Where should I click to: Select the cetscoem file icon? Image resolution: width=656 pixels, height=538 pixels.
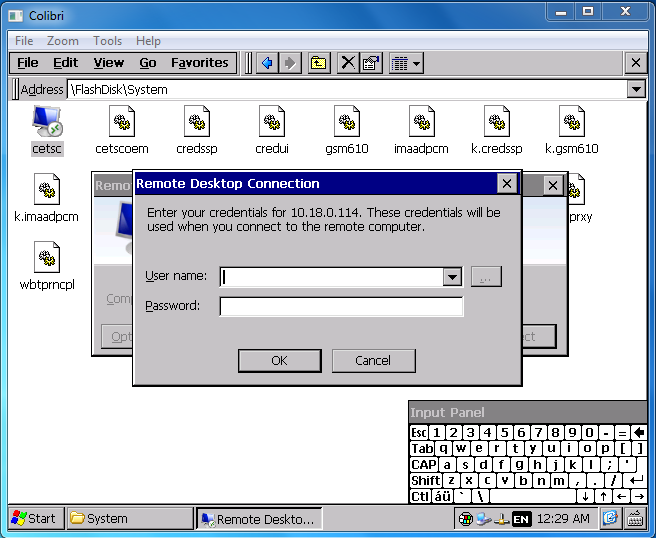pos(122,130)
